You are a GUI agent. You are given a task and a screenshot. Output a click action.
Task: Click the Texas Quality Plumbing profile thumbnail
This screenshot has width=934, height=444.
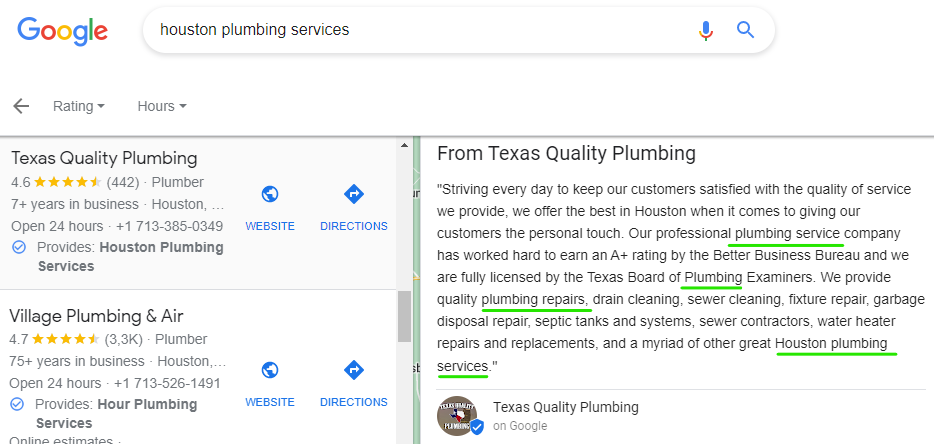tap(458, 416)
